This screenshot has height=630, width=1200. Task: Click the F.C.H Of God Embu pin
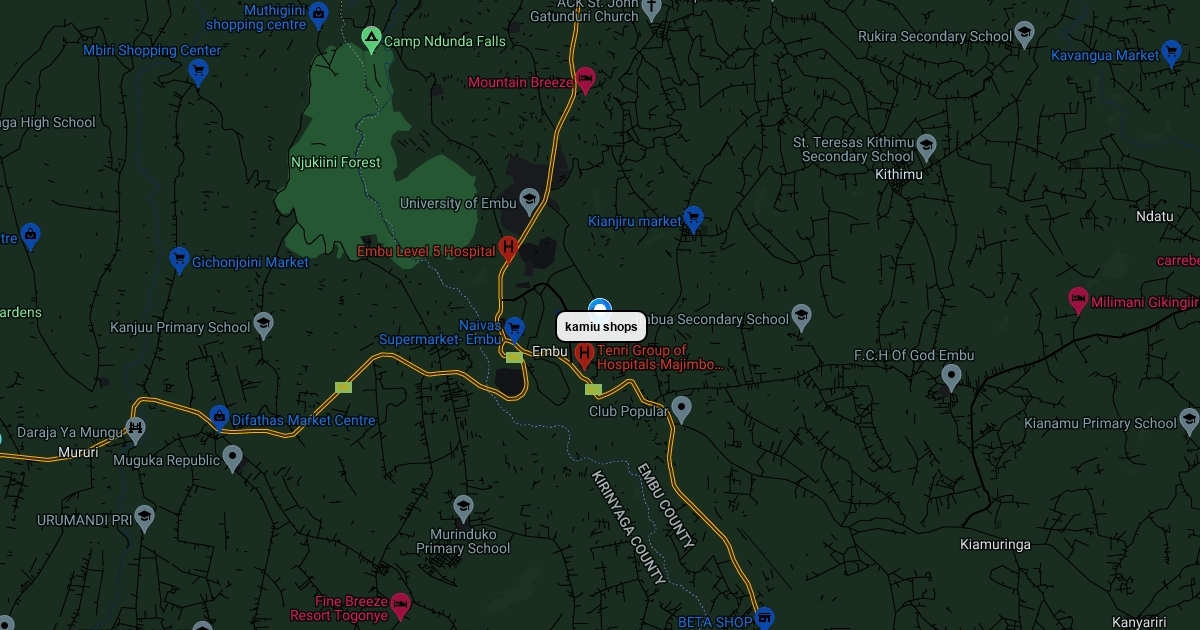(x=951, y=378)
